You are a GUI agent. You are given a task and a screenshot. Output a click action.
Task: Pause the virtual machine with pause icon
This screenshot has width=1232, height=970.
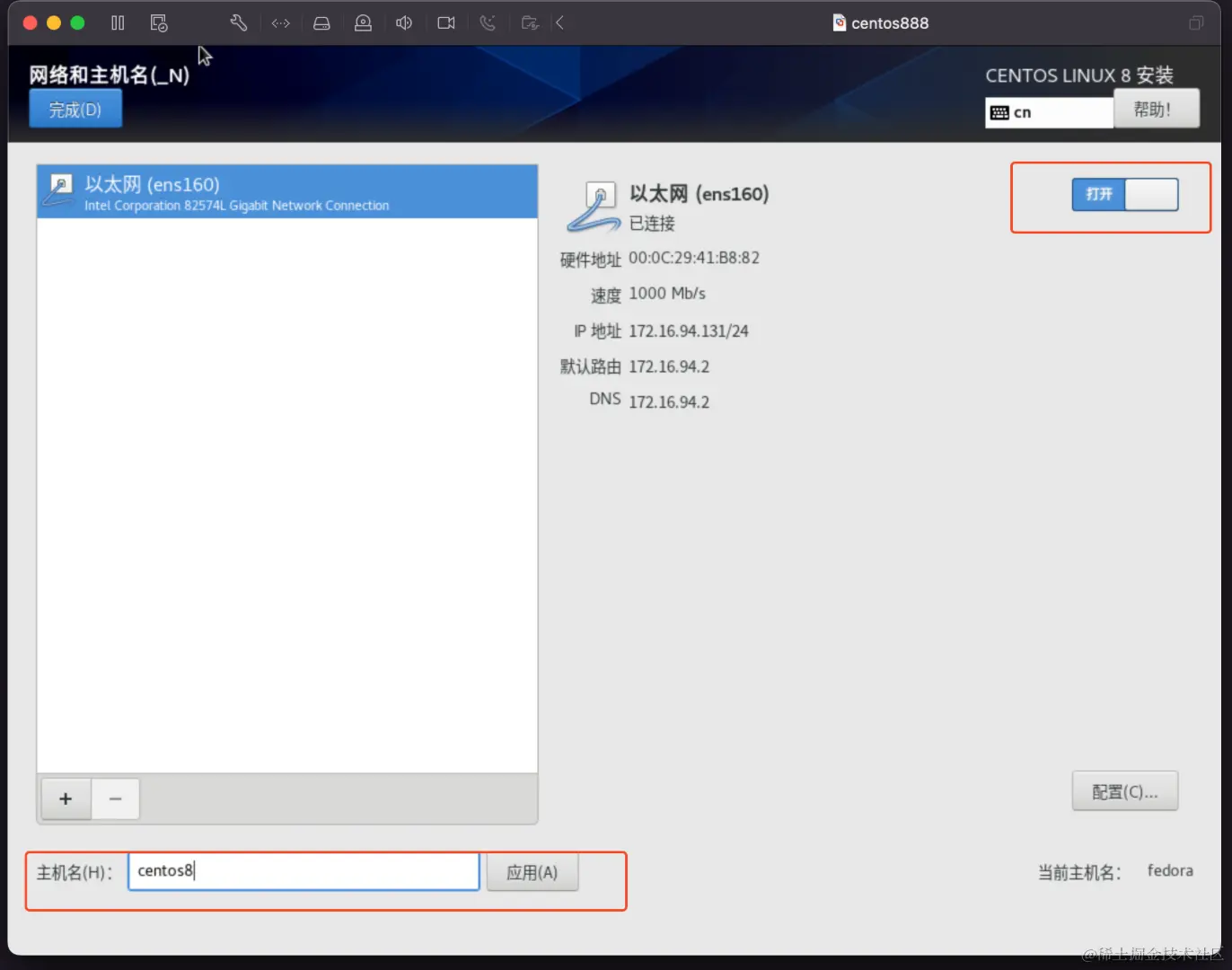tap(118, 23)
